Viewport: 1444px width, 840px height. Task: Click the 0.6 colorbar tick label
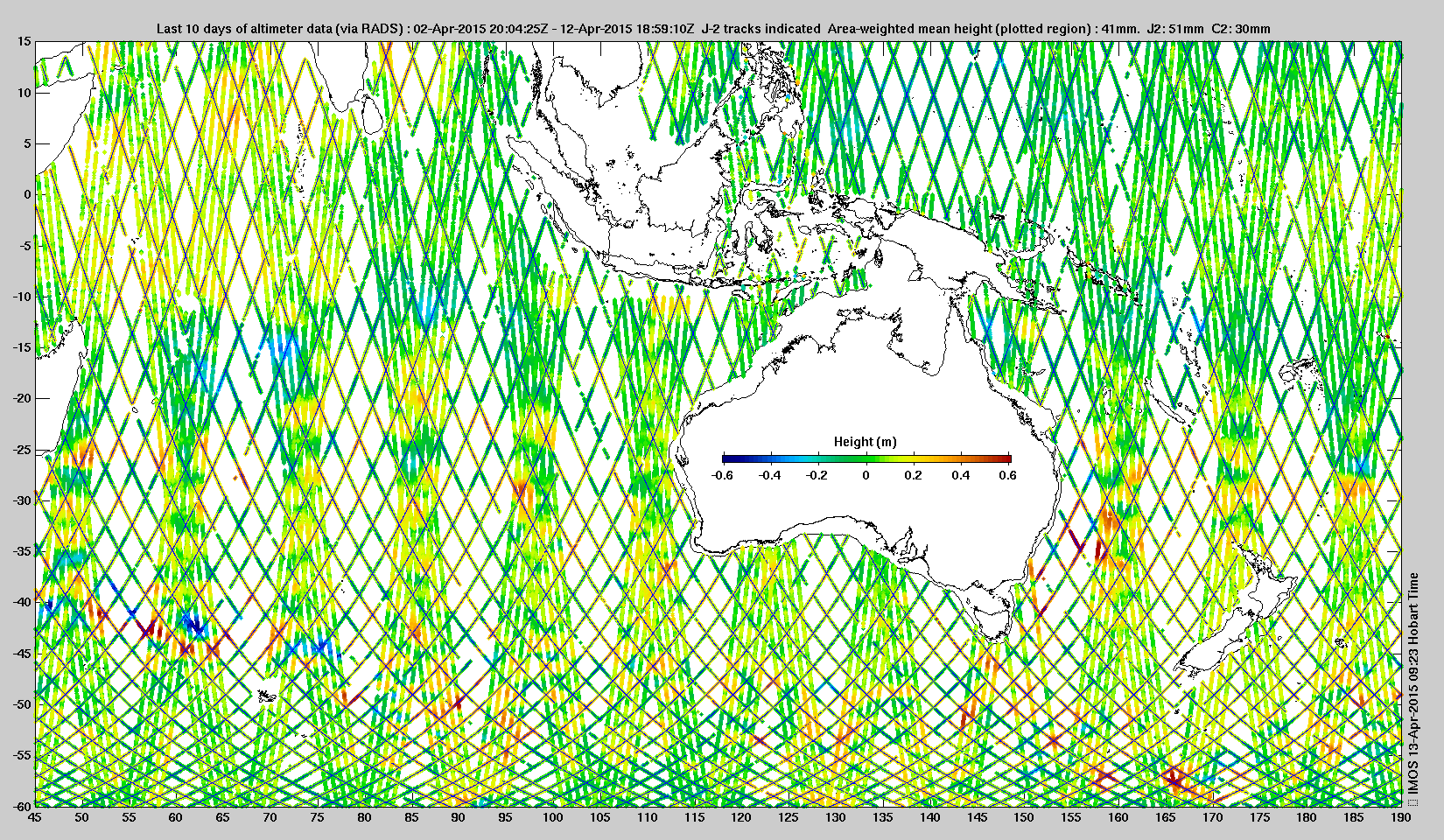point(1008,475)
